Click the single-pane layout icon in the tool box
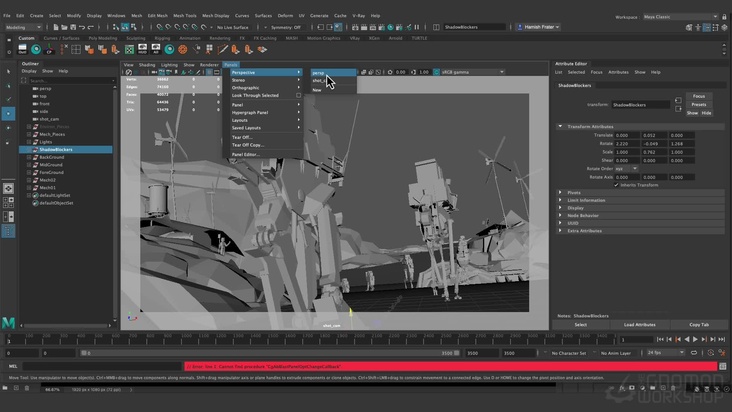This screenshot has width=732, height=412. pos(8,189)
